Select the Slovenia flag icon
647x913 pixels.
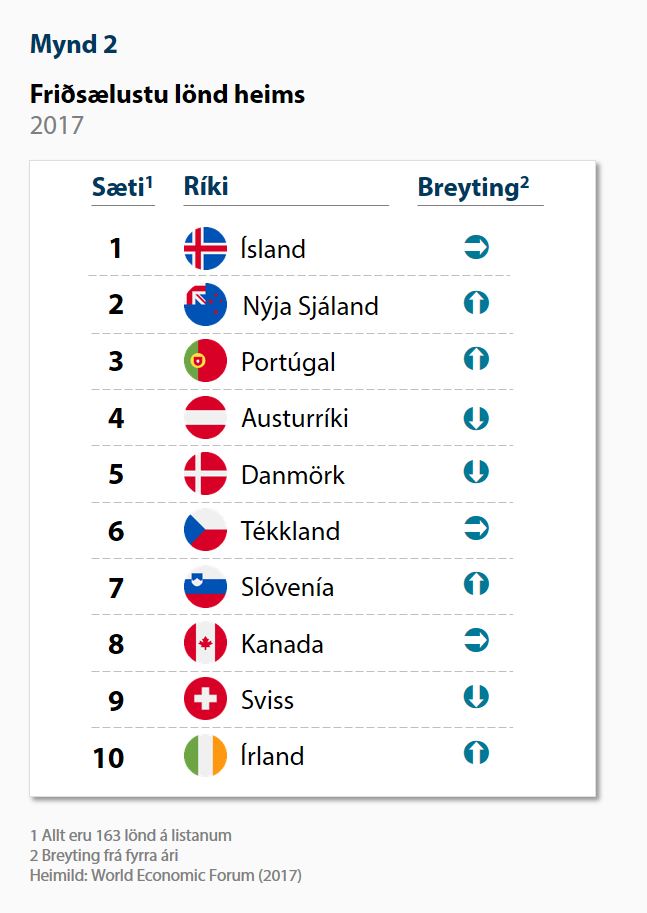[205, 586]
